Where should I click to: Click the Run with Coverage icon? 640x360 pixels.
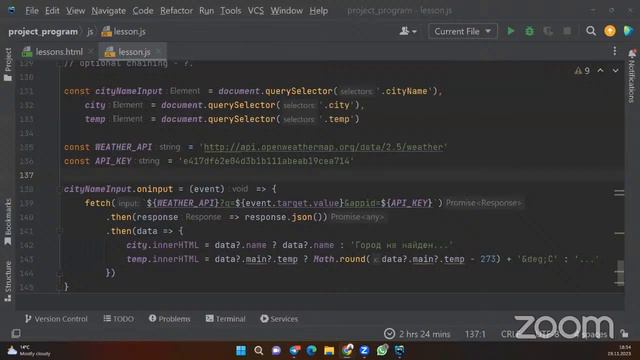tap(548, 31)
